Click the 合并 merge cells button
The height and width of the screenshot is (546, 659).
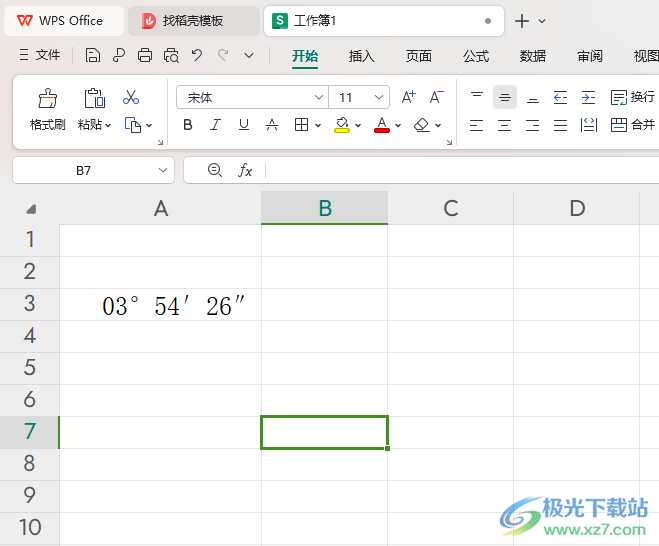[x=633, y=125]
